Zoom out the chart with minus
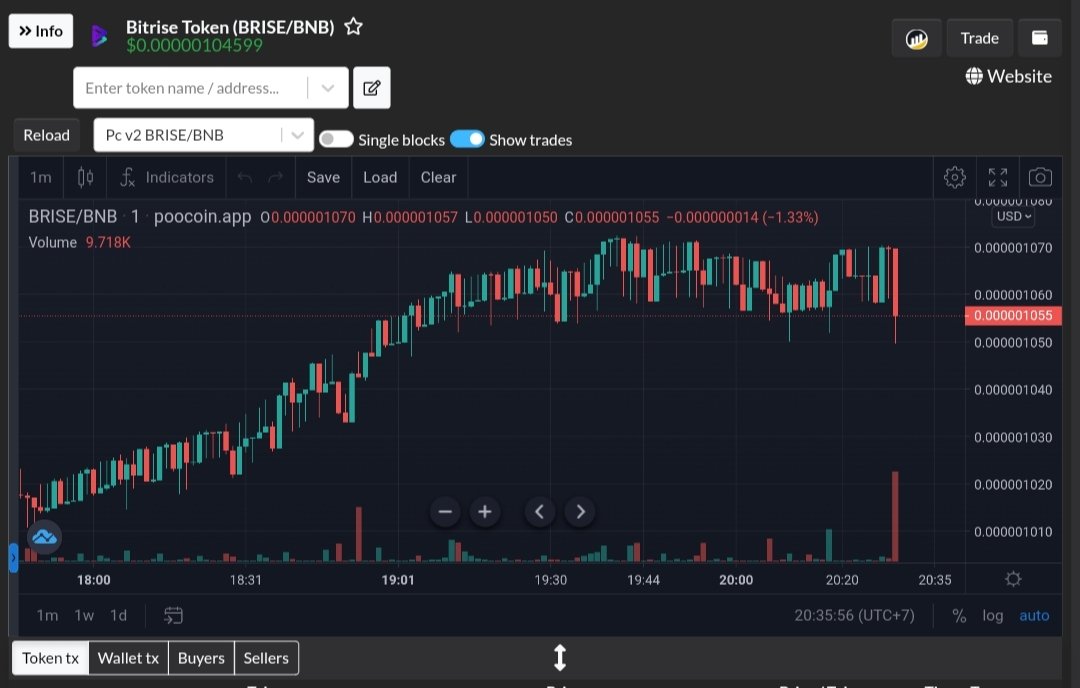1080x688 pixels. point(445,512)
